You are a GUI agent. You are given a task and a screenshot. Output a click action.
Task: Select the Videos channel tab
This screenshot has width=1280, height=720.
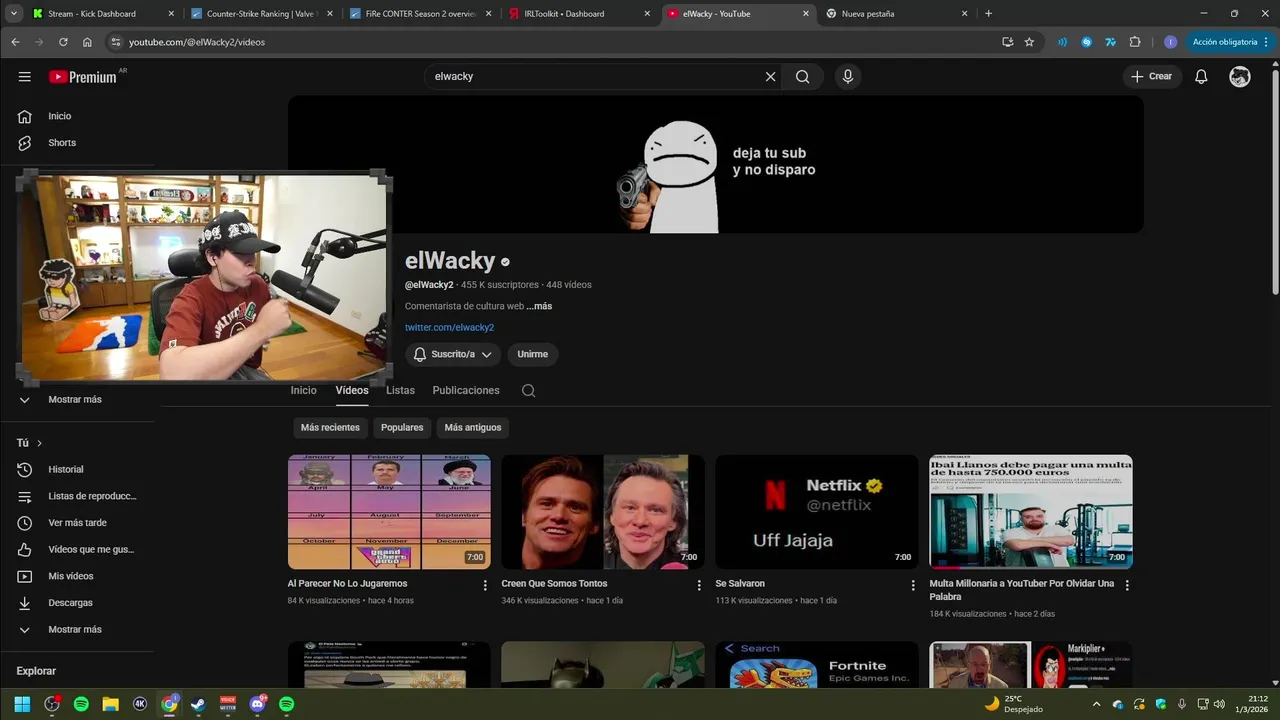[352, 391]
